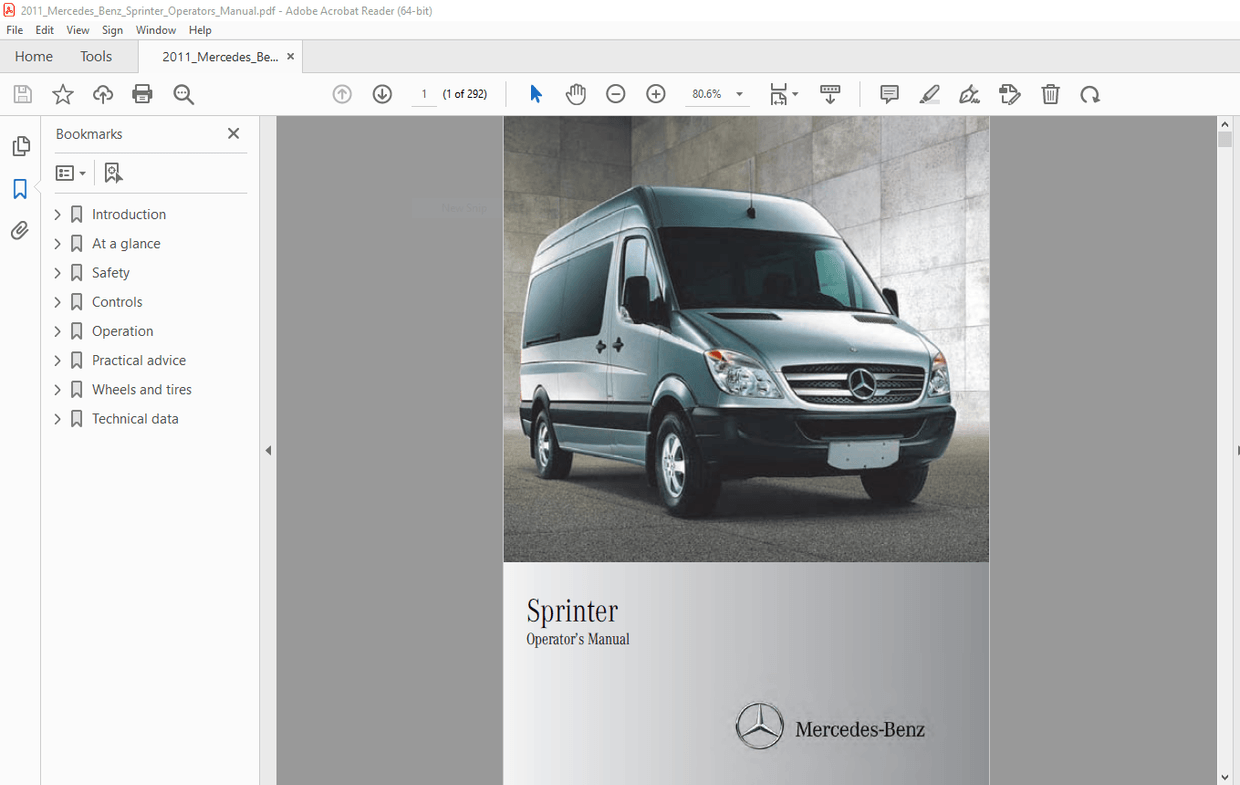Viewport: 1240px width, 785px height.
Task: Click the Zoom In icon
Action: point(655,93)
